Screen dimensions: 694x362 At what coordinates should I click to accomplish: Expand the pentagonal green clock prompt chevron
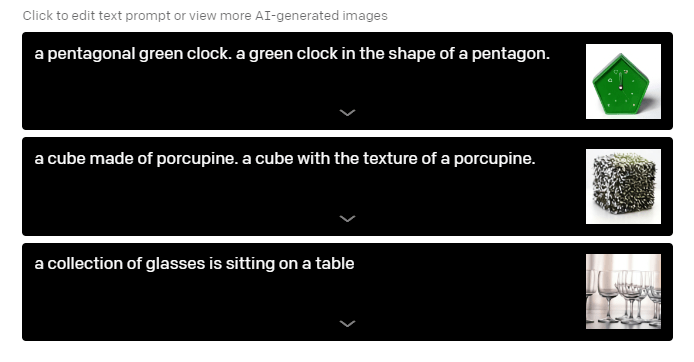347,113
